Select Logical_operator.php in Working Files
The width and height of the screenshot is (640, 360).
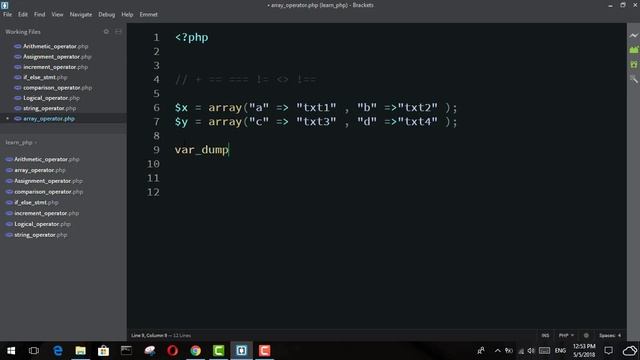pyautogui.click(x=51, y=98)
